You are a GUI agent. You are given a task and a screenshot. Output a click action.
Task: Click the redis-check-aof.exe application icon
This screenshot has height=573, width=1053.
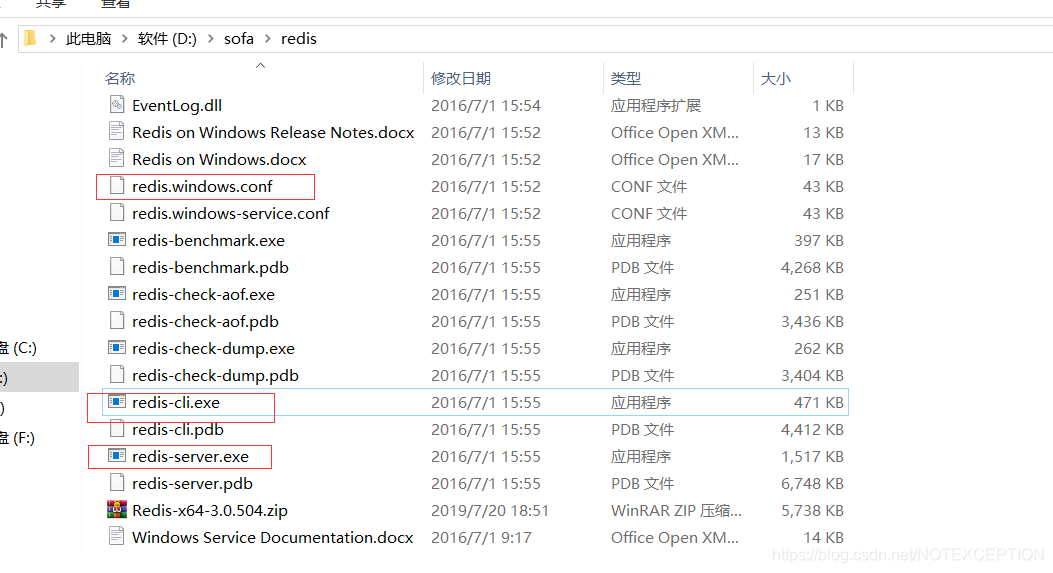(x=117, y=294)
